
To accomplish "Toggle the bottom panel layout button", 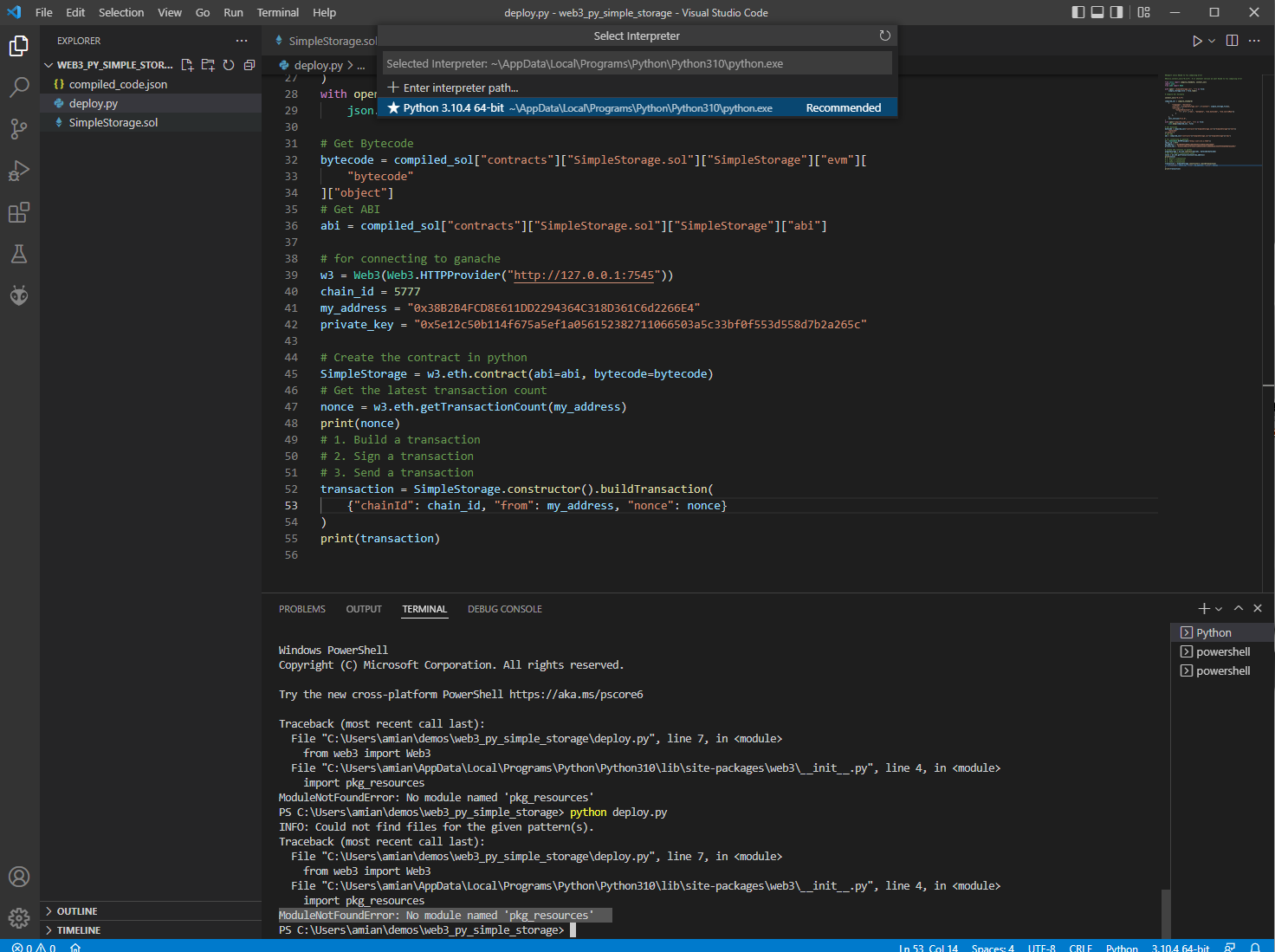I will point(1097,12).
